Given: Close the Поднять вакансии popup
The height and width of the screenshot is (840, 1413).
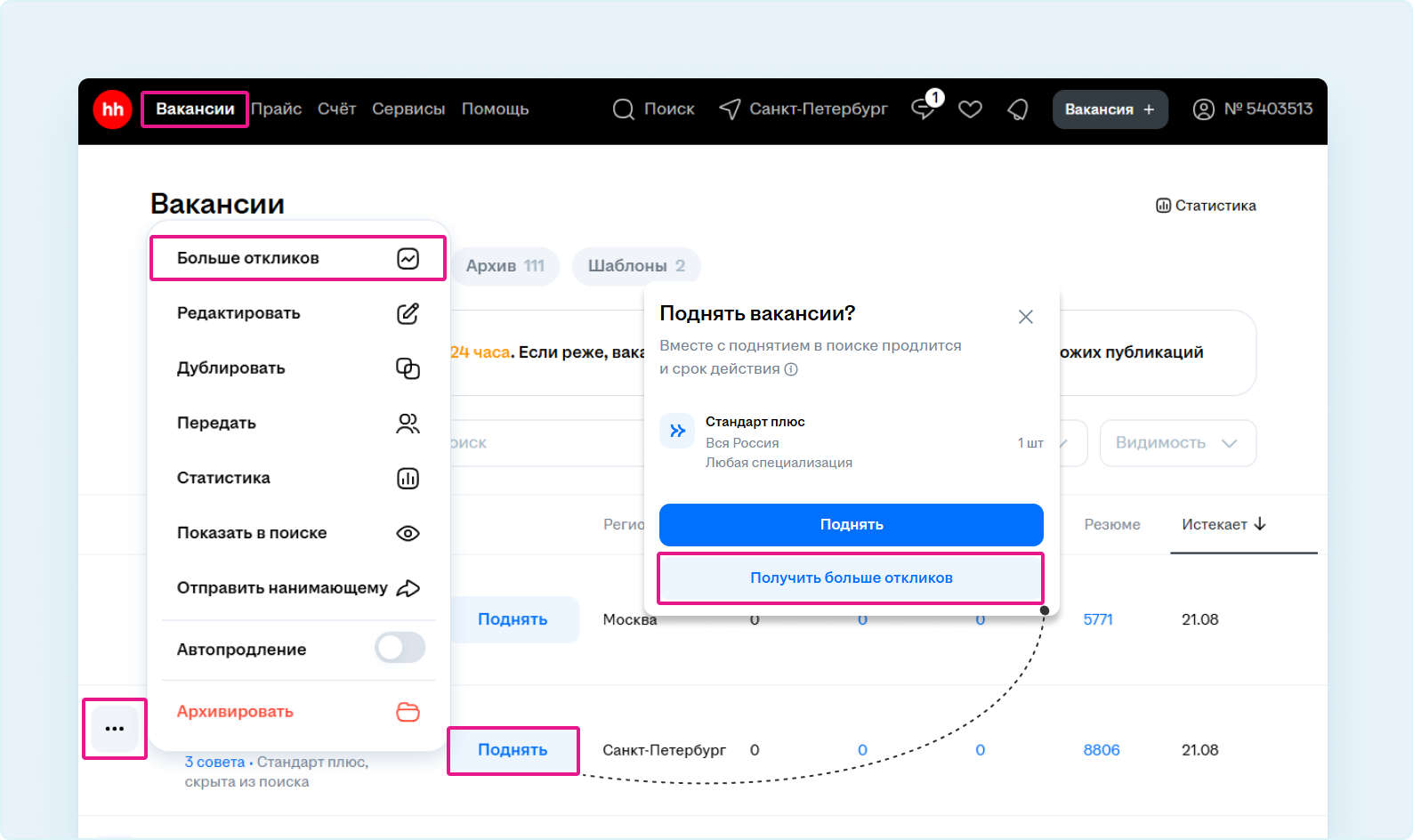Looking at the screenshot, I should click(1026, 317).
